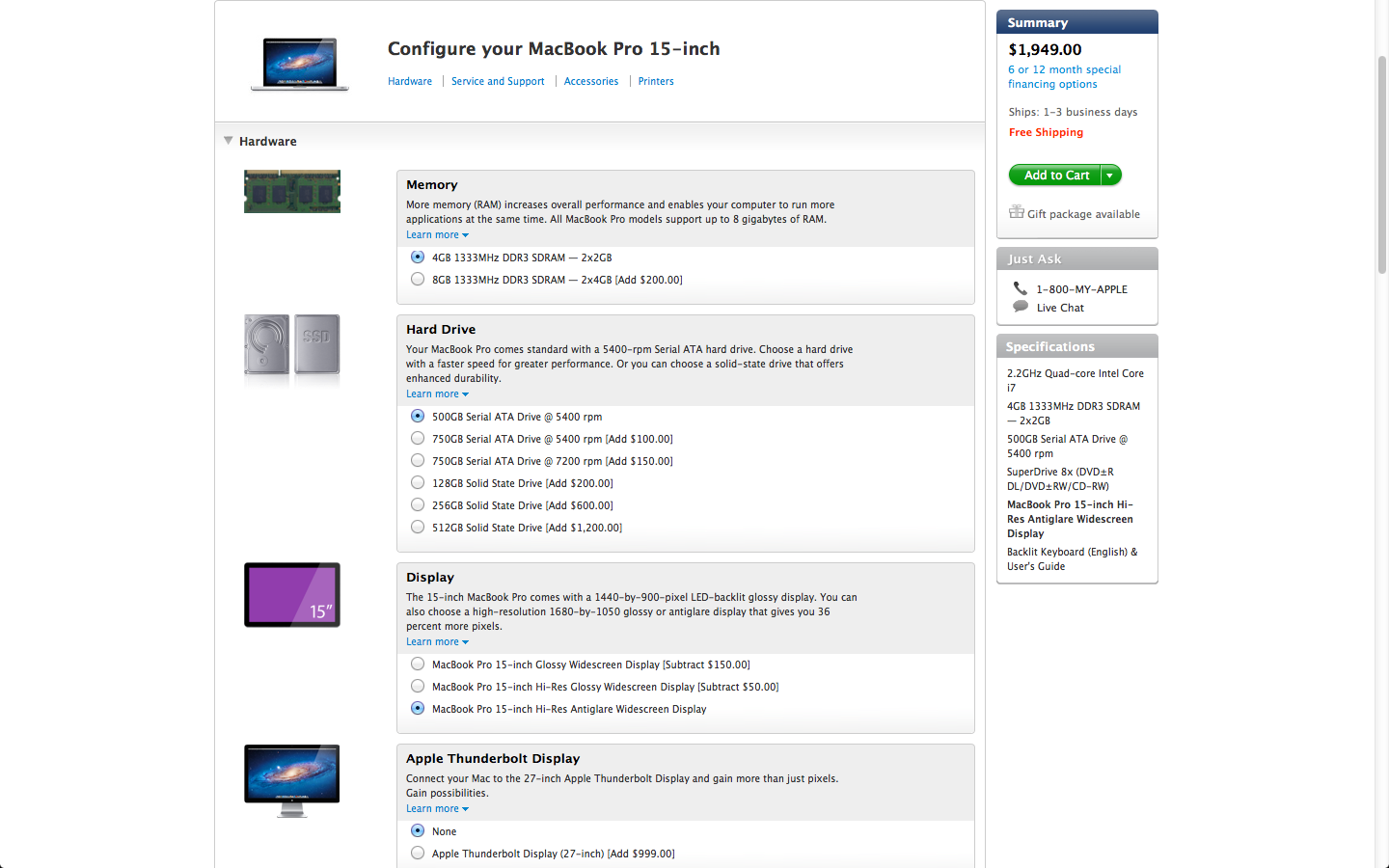
Task: Click the Ships: 1-3 business days text
Action: coord(1073,113)
